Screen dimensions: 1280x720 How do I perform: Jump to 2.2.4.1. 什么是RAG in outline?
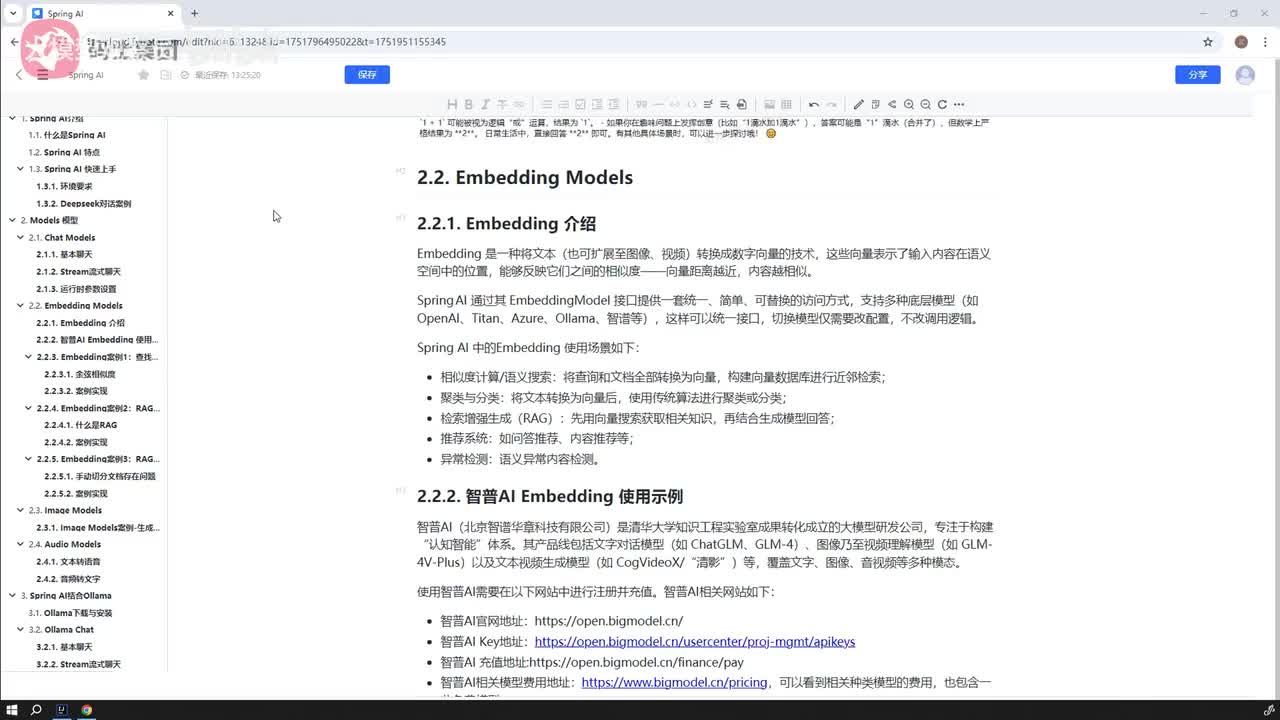(x=81, y=425)
